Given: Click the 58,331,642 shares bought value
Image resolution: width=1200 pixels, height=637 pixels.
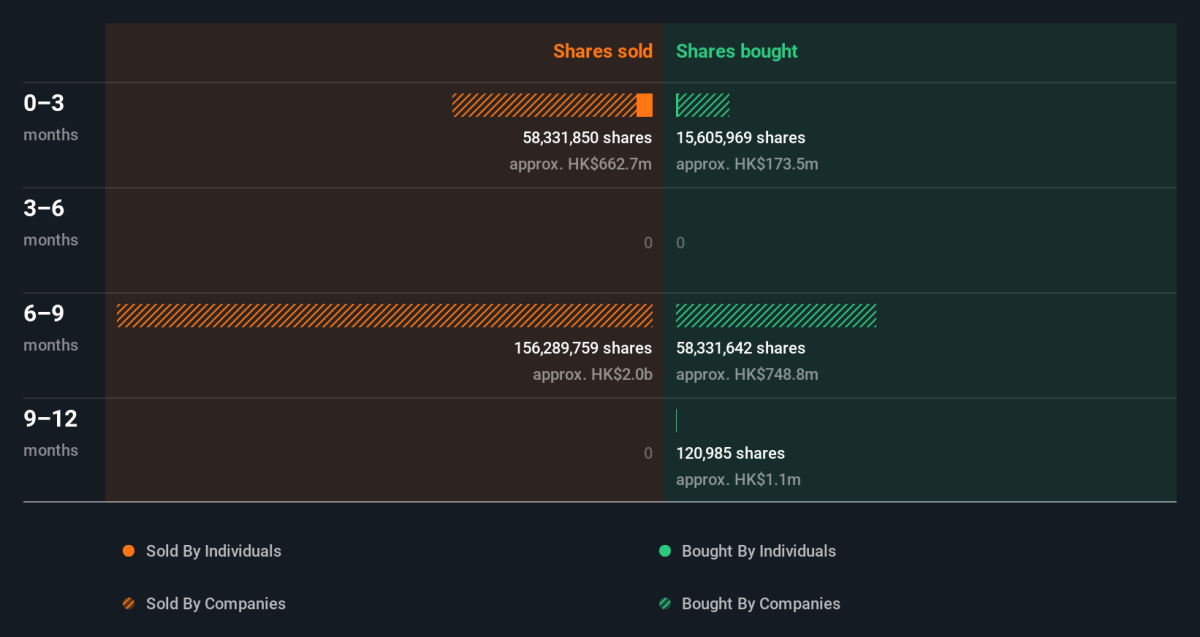Looking at the screenshot, I should (741, 348).
